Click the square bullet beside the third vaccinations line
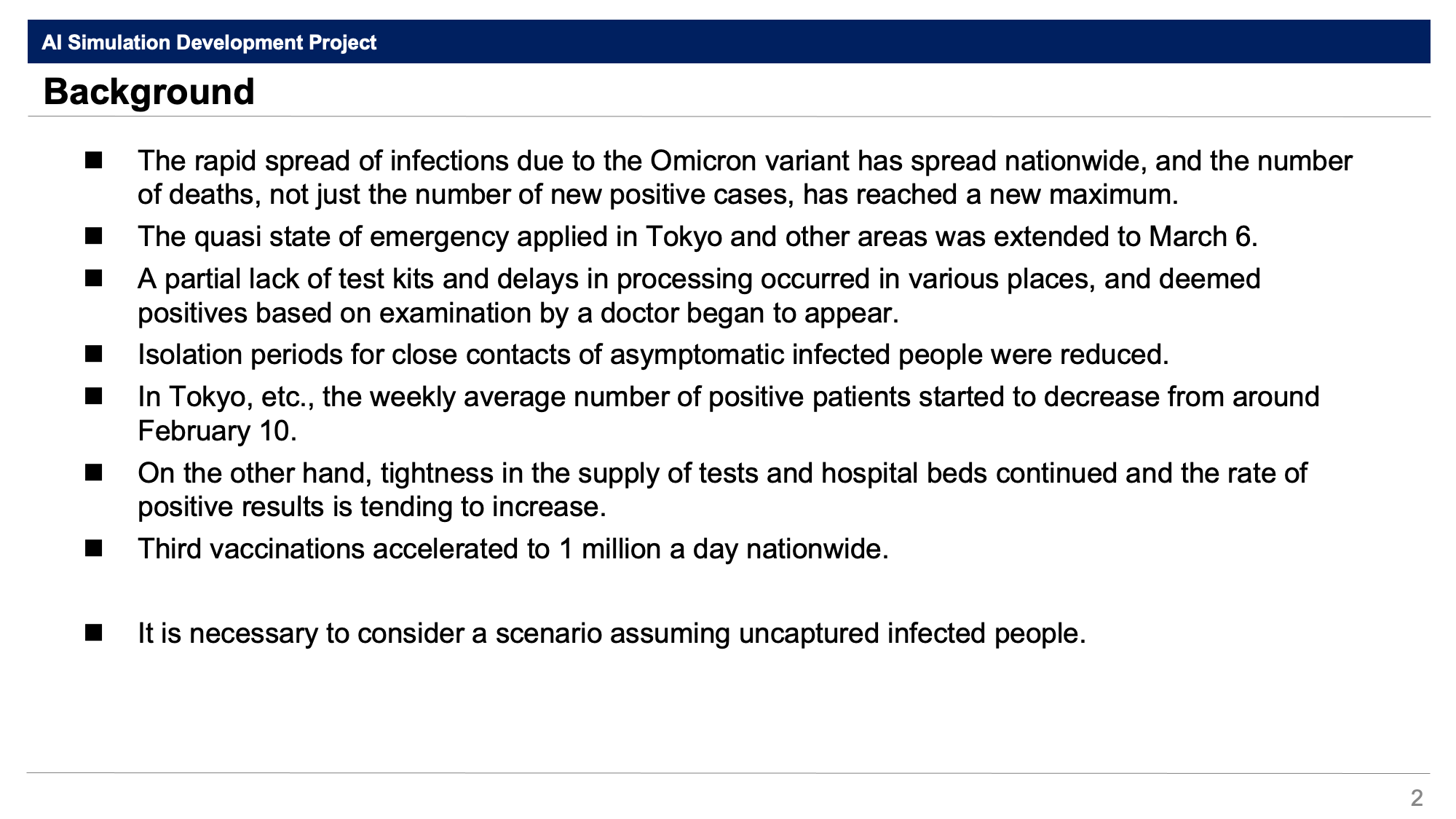This screenshot has width=1456, height=819. pyautogui.click(x=93, y=548)
